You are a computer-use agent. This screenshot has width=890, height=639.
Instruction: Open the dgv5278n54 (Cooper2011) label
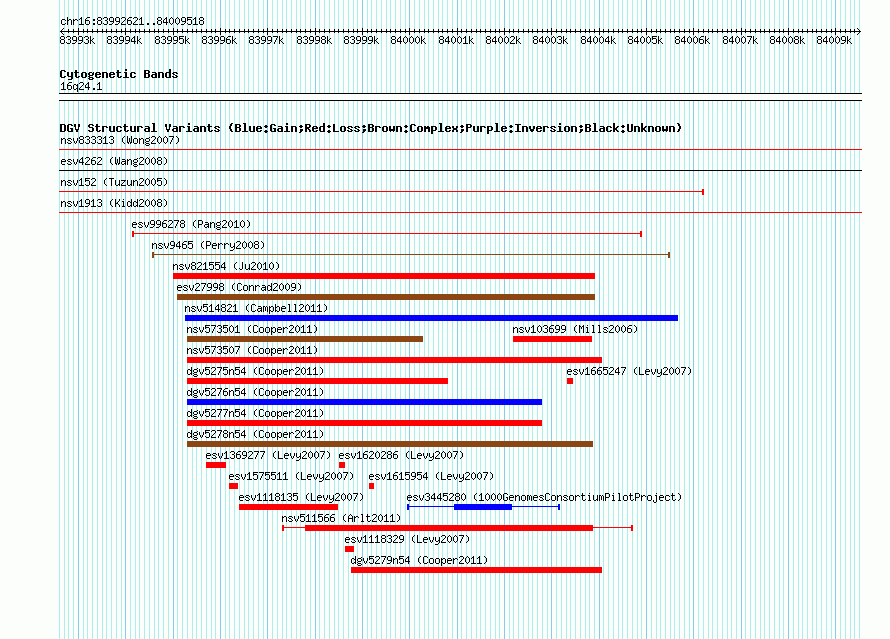click(255, 434)
